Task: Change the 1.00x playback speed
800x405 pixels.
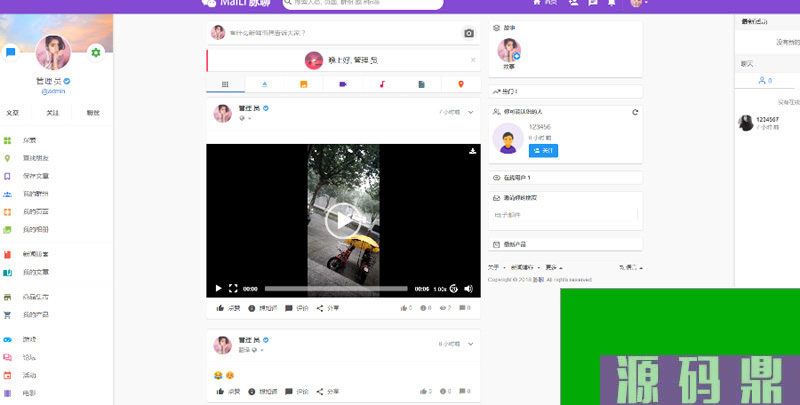Action: tap(440, 289)
